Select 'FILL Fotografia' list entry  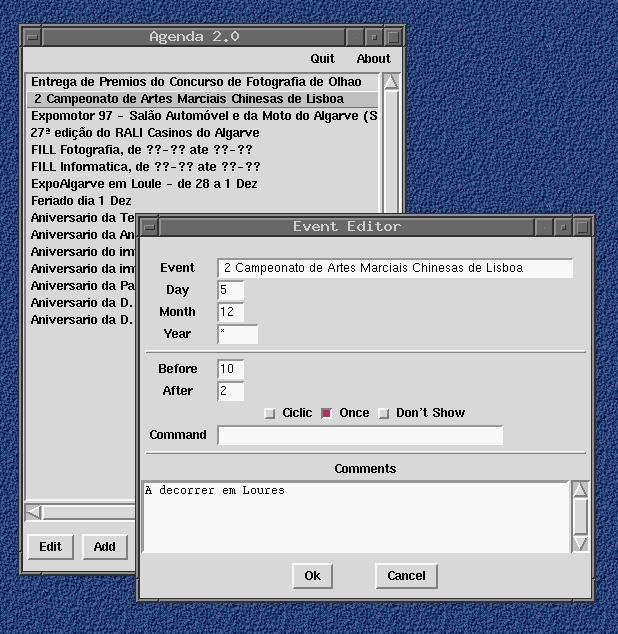pyautogui.click(x=203, y=150)
